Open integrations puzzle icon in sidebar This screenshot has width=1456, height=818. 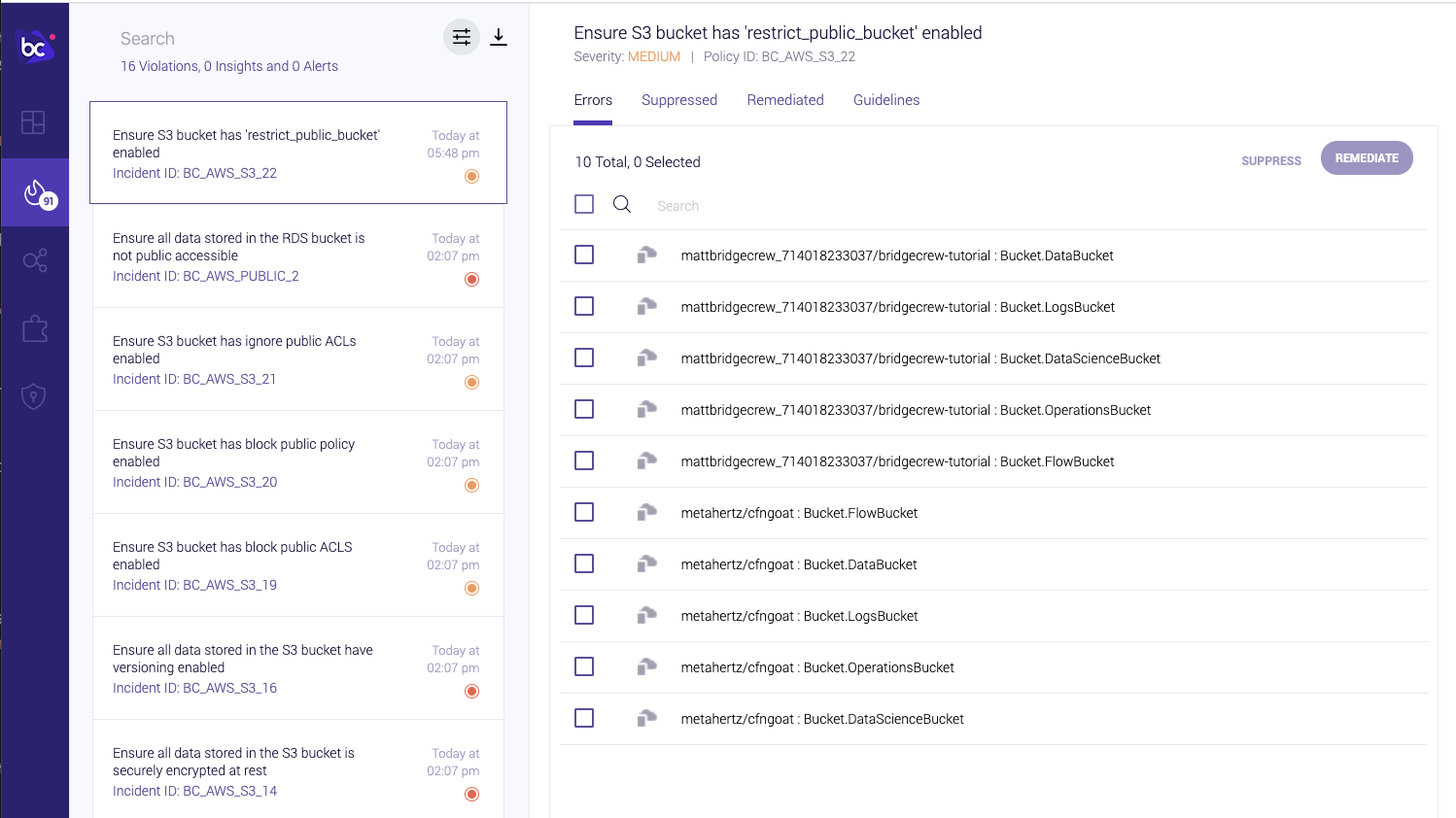pos(35,329)
